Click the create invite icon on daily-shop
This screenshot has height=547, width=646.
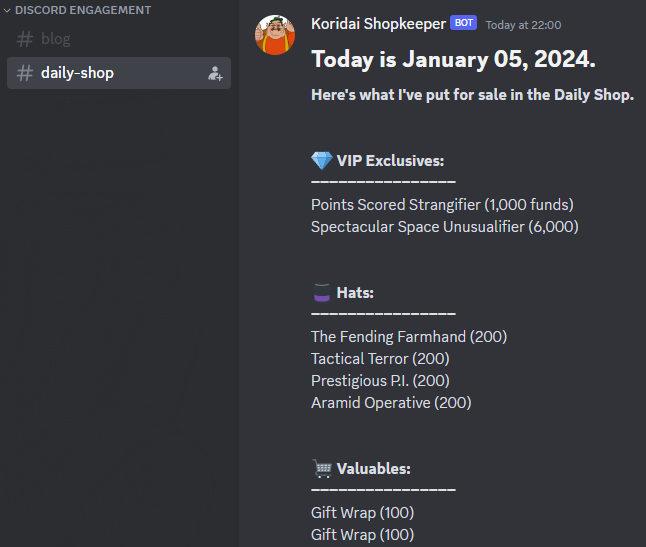coord(214,73)
